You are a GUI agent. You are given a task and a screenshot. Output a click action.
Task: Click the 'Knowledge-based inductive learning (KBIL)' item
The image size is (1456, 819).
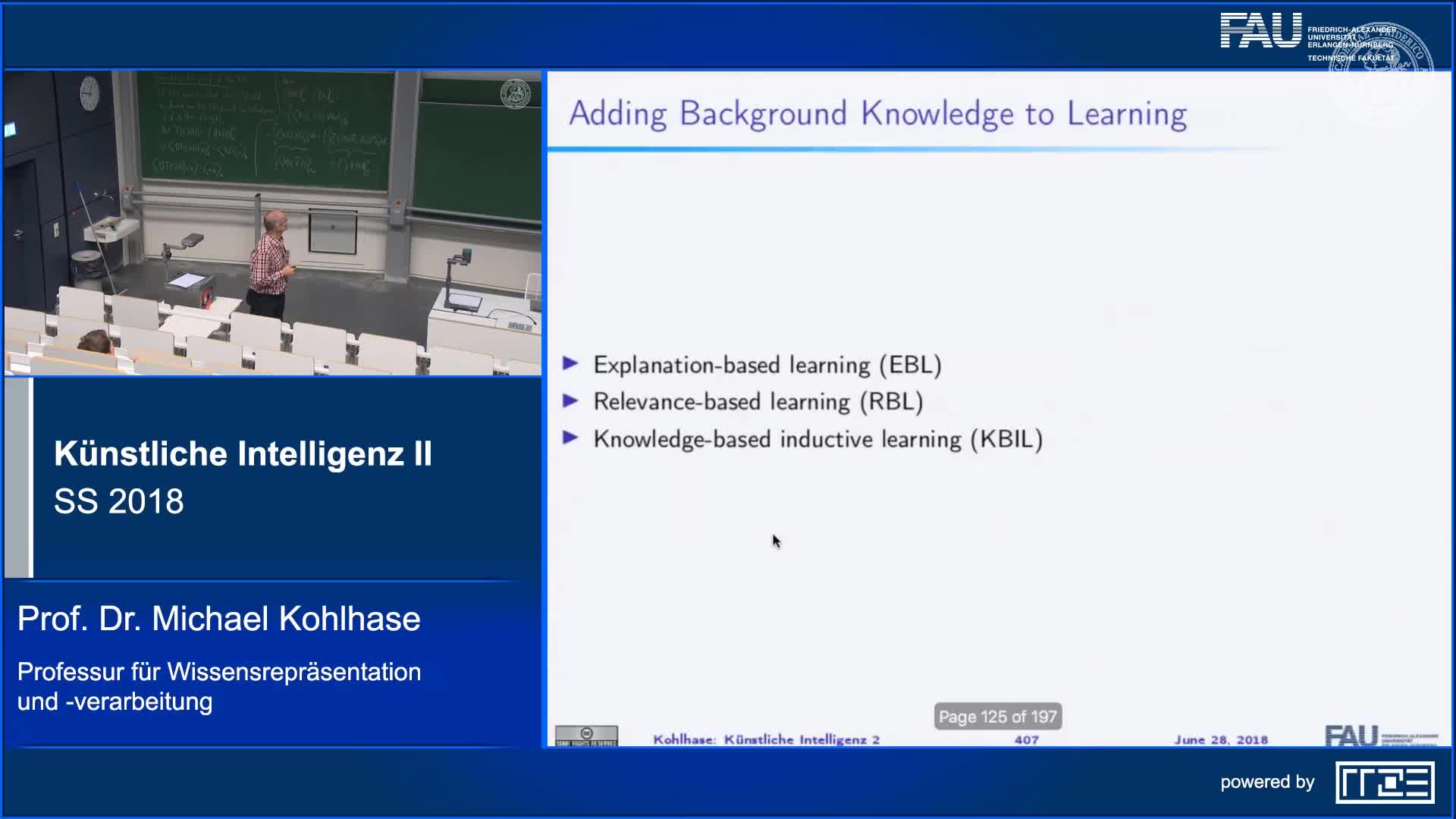[817, 439]
